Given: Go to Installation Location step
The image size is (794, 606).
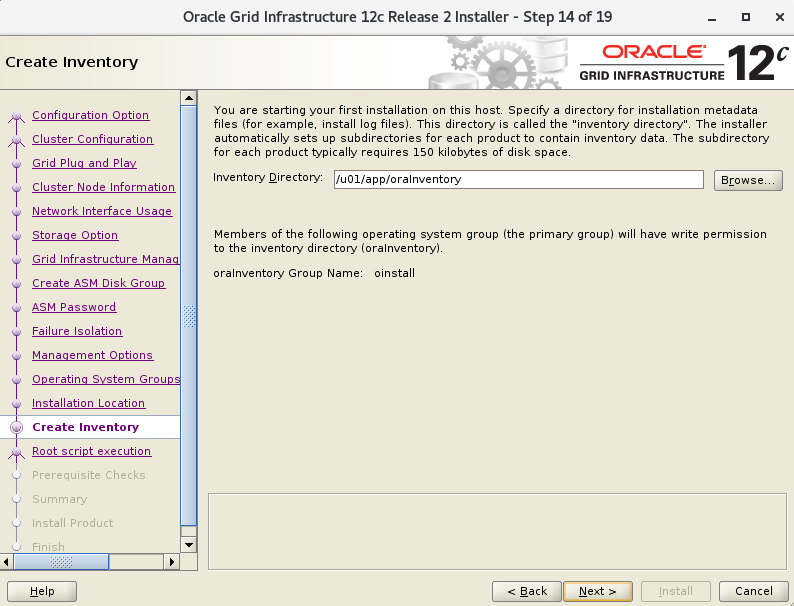Looking at the screenshot, I should click(88, 403).
